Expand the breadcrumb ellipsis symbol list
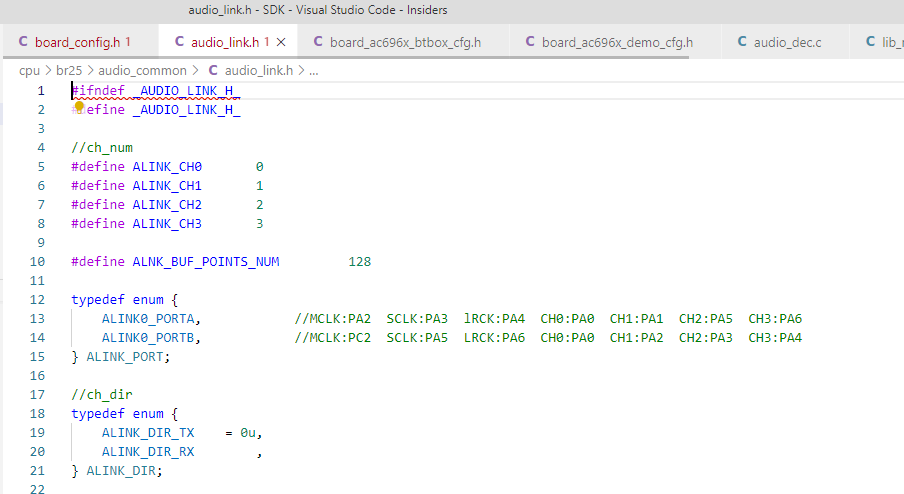Image resolution: width=904 pixels, height=494 pixels. click(314, 71)
